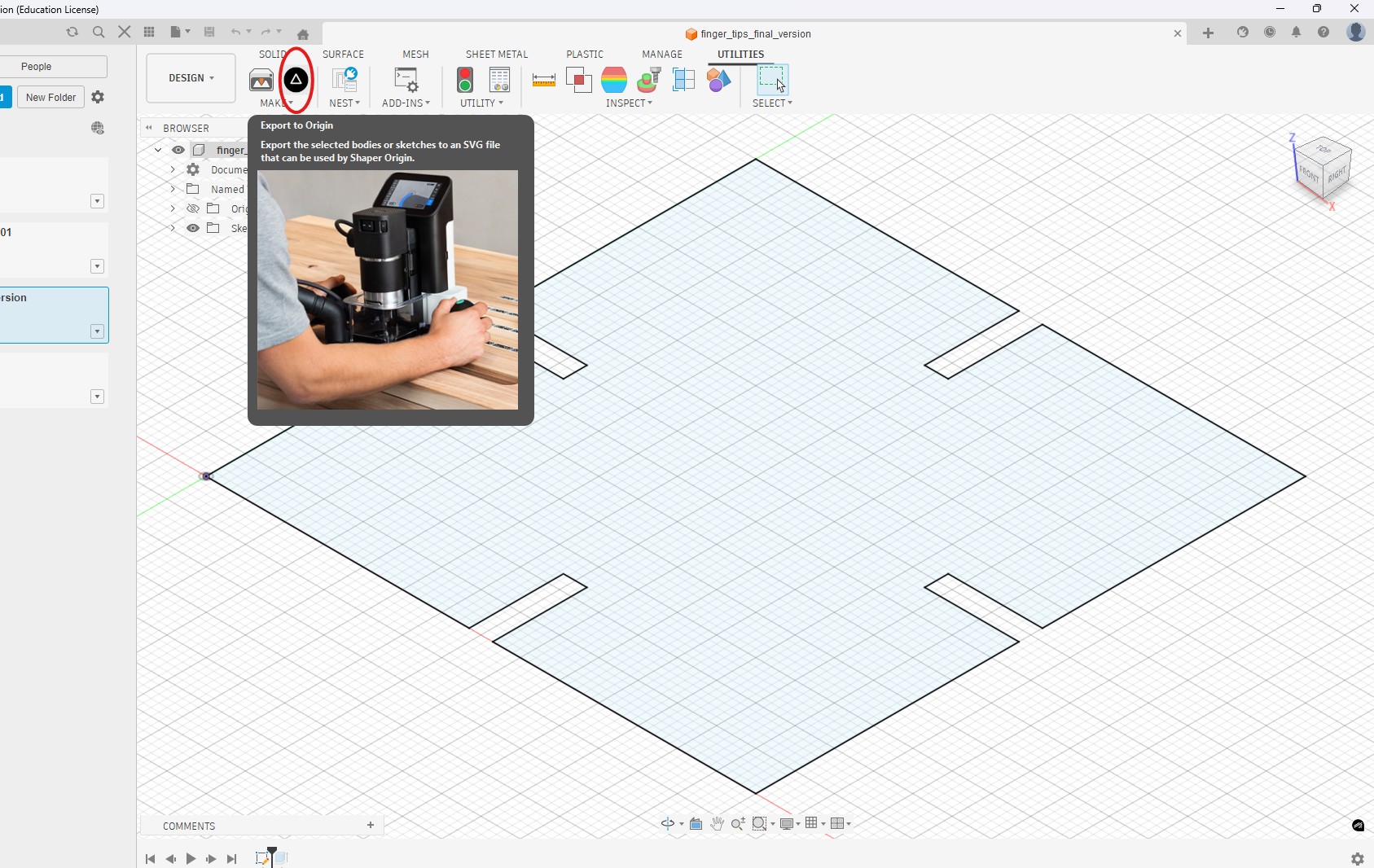Open the job status clock icon
1374x868 pixels.
point(1270,32)
